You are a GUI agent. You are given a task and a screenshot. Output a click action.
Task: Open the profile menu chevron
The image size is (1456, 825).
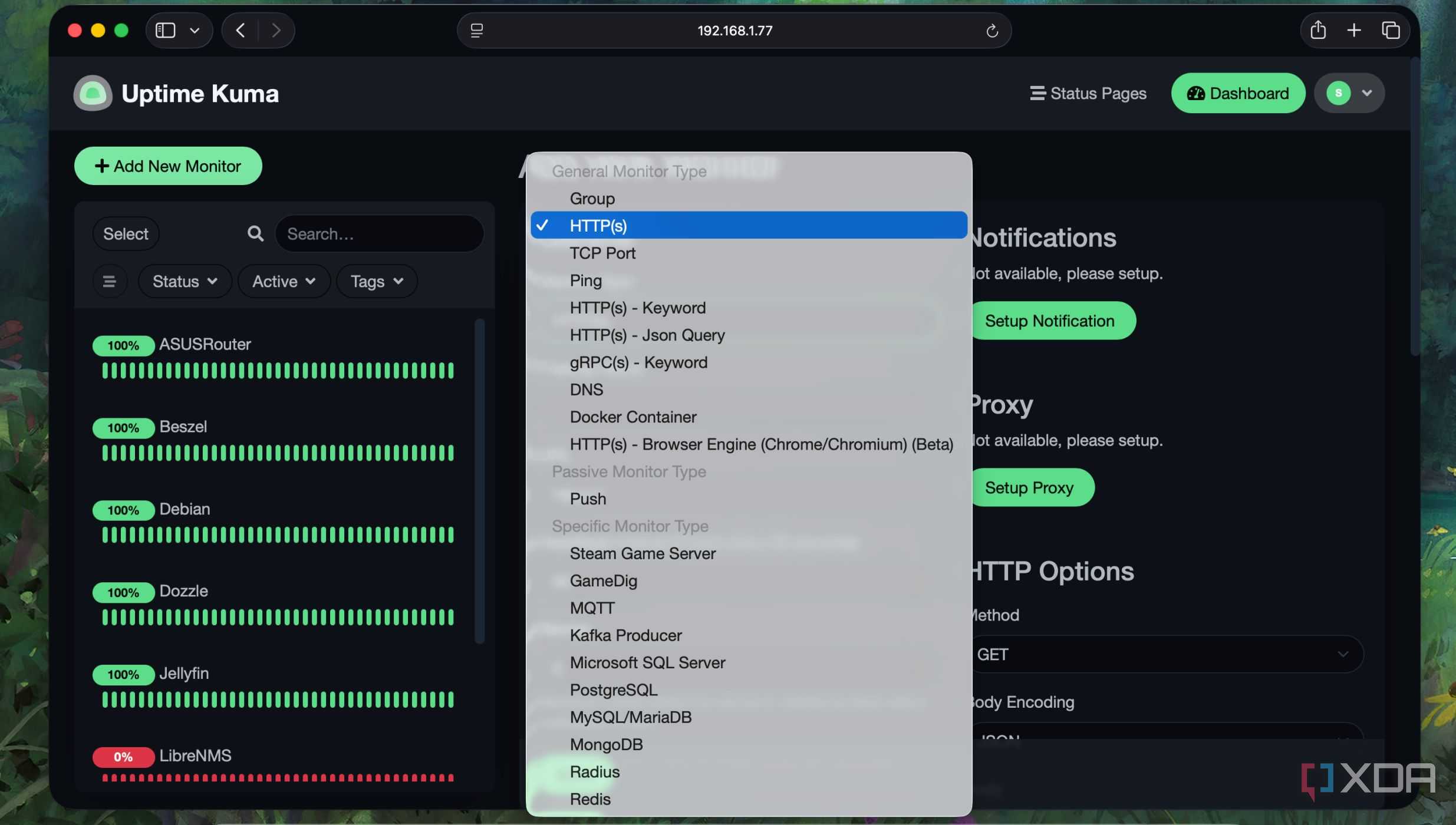tap(1367, 93)
